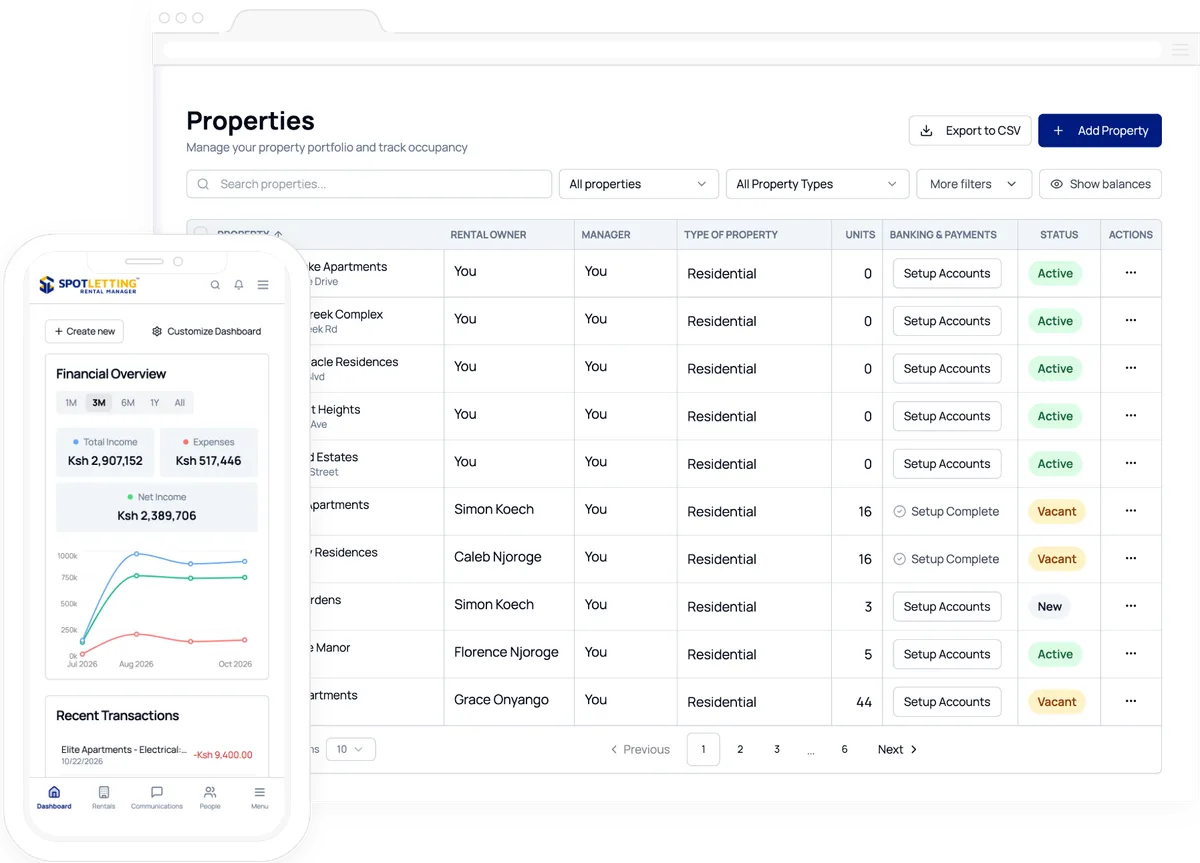This screenshot has height=863, width=1200.
Task: Open the All properties dropdown
Action: tap(639, 184)
